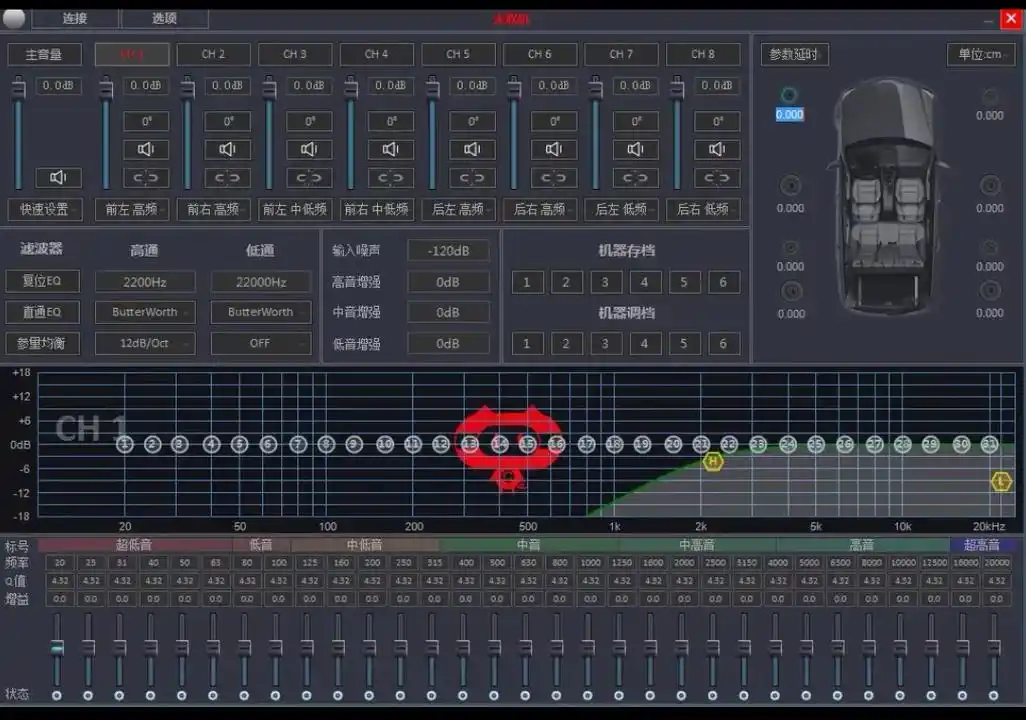Click preset slot 3 under 机器存档
Screen dimensions: 1026x720
(605, 282)
